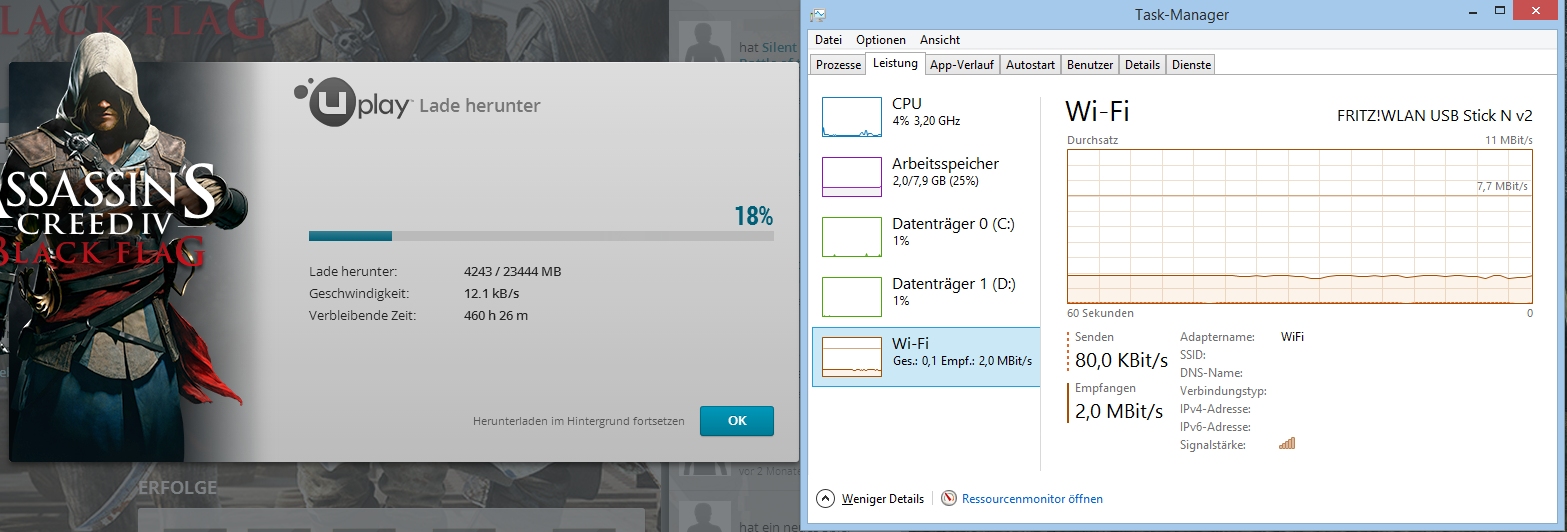The height and width of the screenshot is (532, 1567).
Task: Select Datenträger 1 (D:) entry
Action: tap(926, 297)
